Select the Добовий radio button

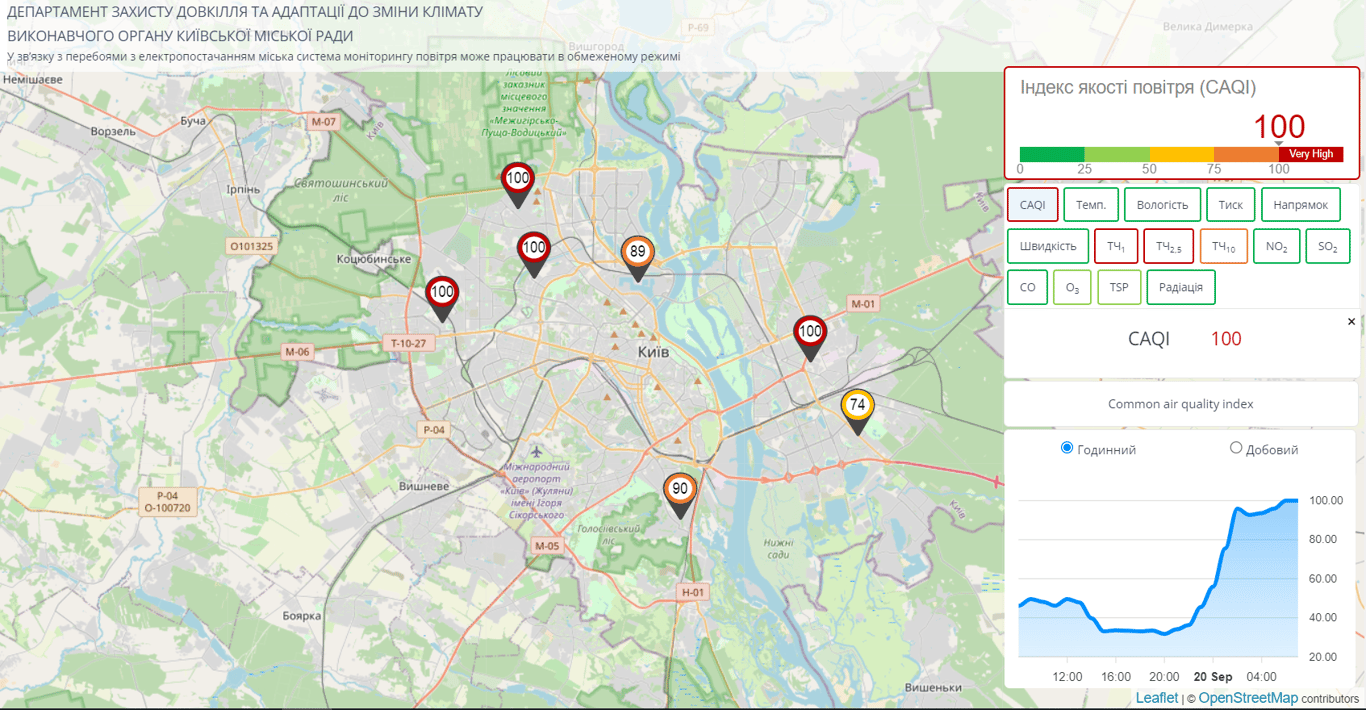pos(1236,448)
